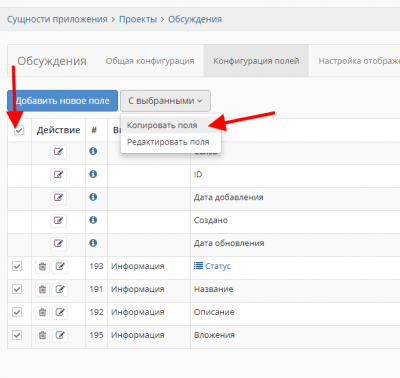This screenshot has height=378, width=400.
Task: Switch to Общая конфигурация tab
Action: click(x=150, y=61)
